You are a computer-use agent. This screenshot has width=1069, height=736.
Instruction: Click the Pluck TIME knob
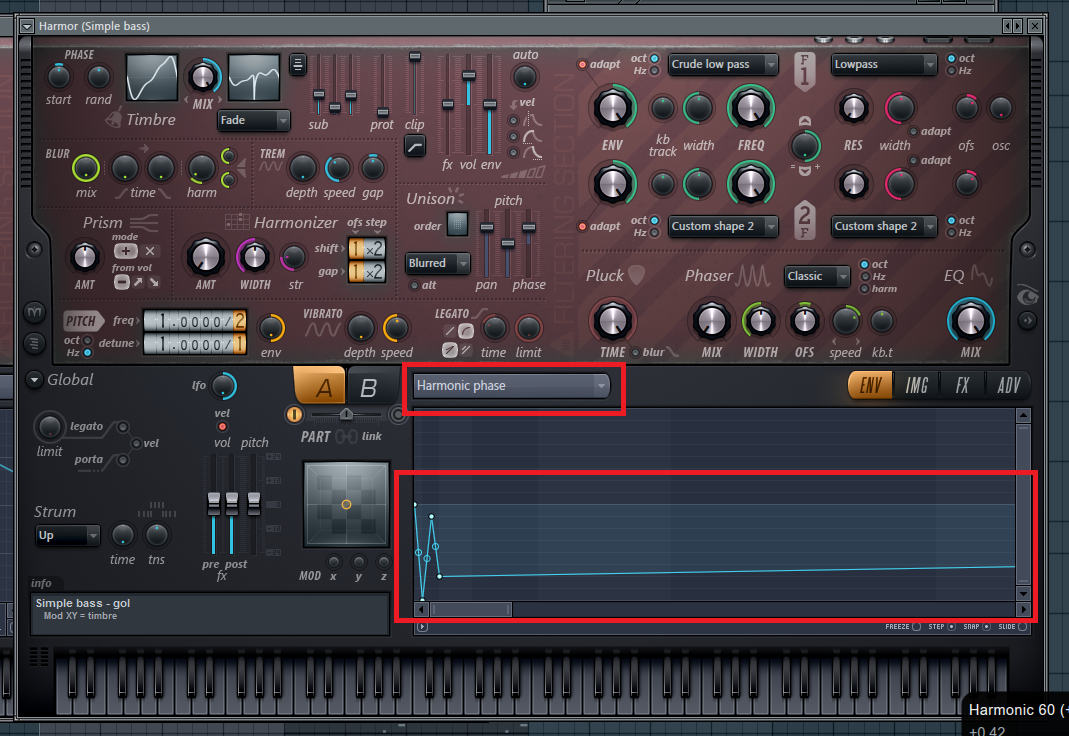[x=612, y=320]
